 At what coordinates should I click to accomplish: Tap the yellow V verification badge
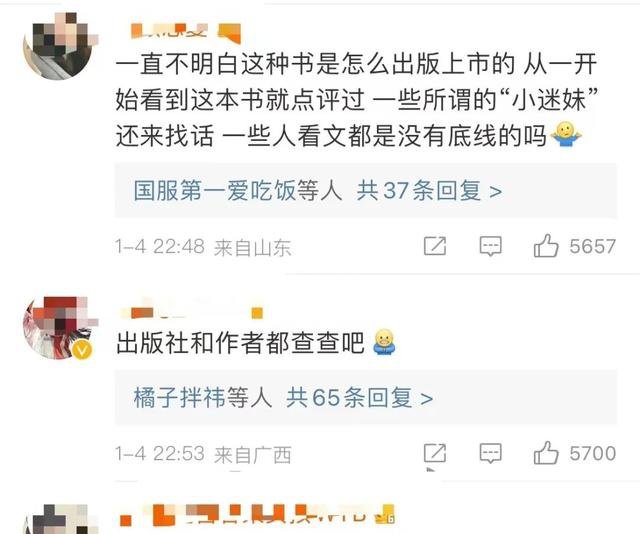pyautogui.click(x=82, y=350)
